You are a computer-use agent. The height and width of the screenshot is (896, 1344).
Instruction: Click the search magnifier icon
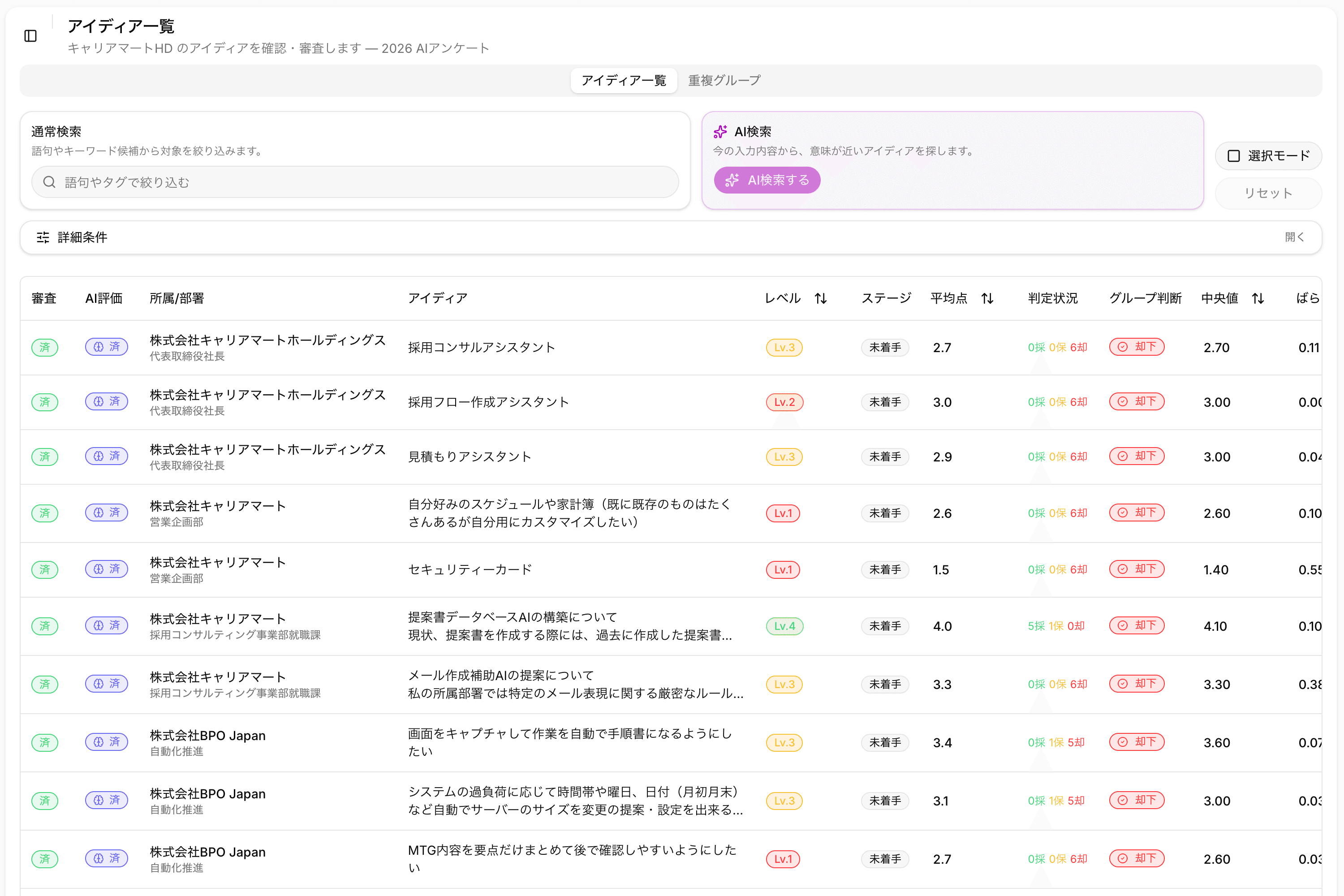coord(50,182)
